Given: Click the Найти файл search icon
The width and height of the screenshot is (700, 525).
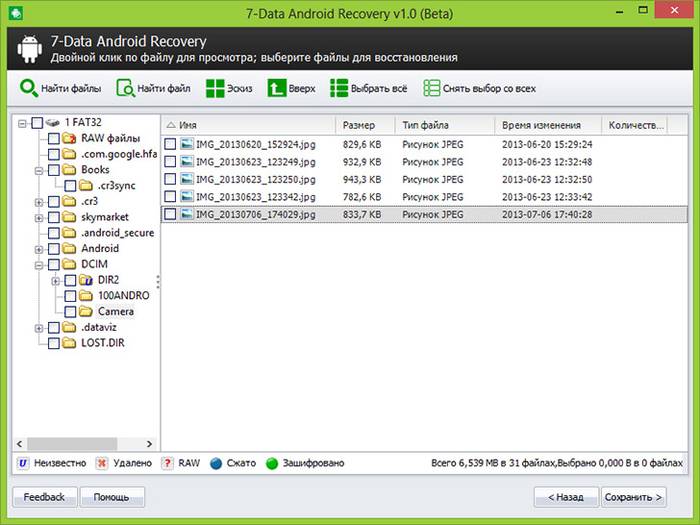Looking at the screenshot, I should (125, 88).
